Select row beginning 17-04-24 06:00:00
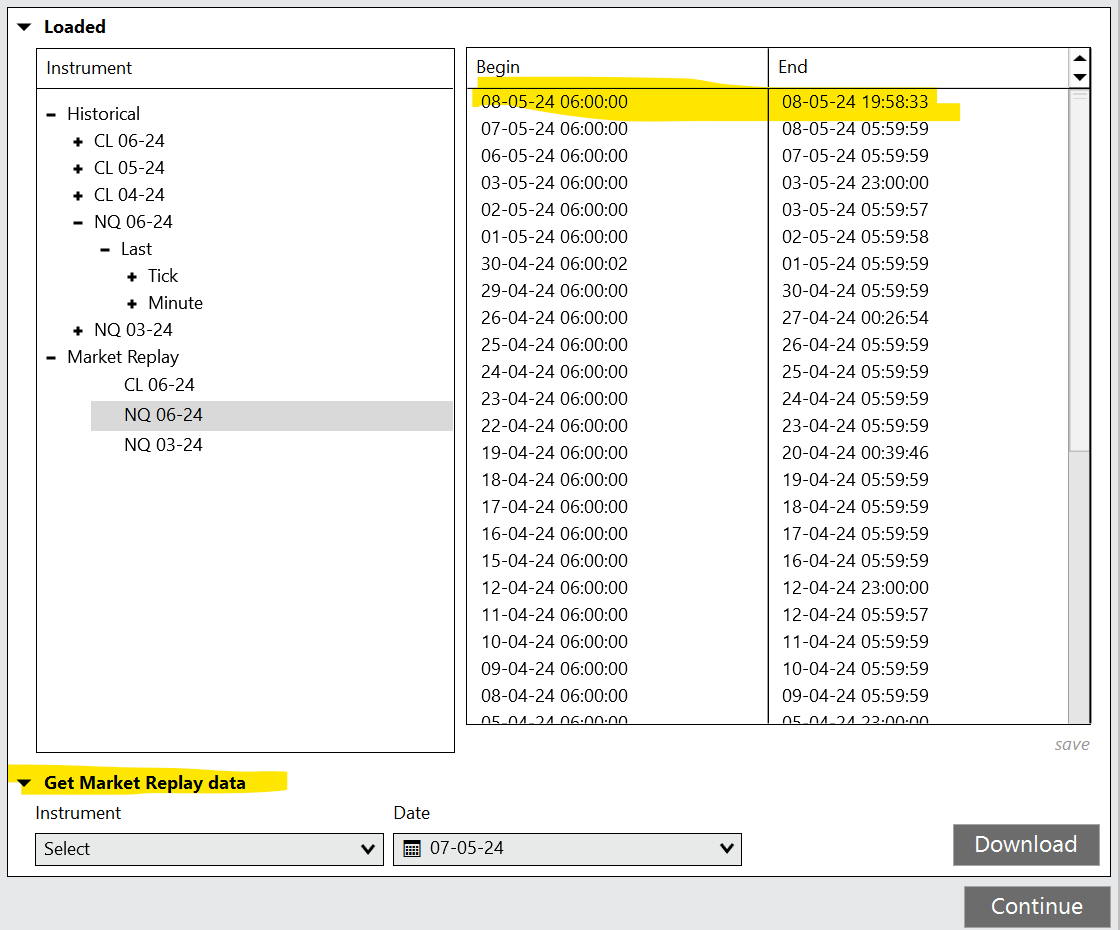The width and height of the screenshot is (1120, 930). coord(768,507)
